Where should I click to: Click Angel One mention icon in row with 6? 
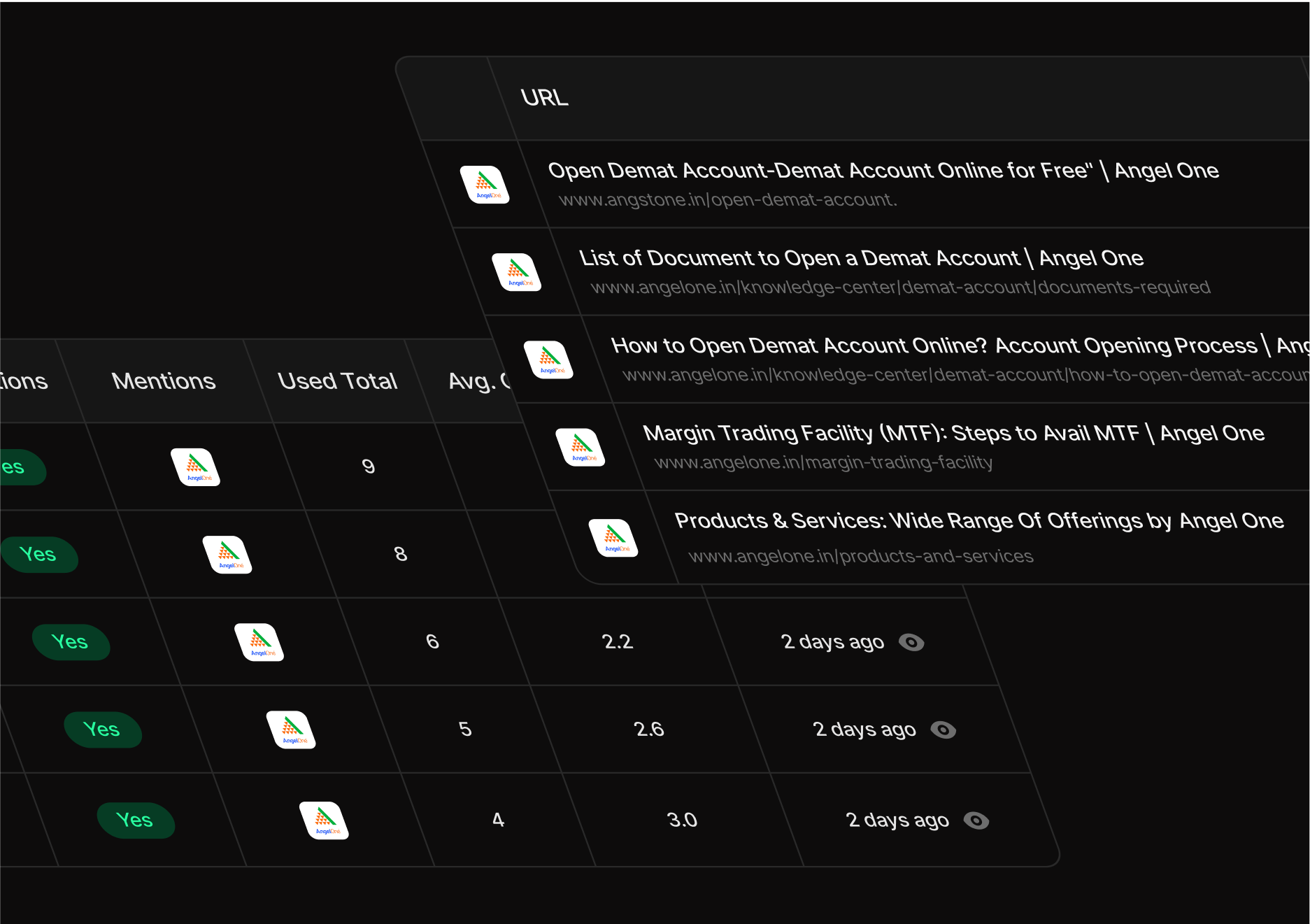[259, 642]
